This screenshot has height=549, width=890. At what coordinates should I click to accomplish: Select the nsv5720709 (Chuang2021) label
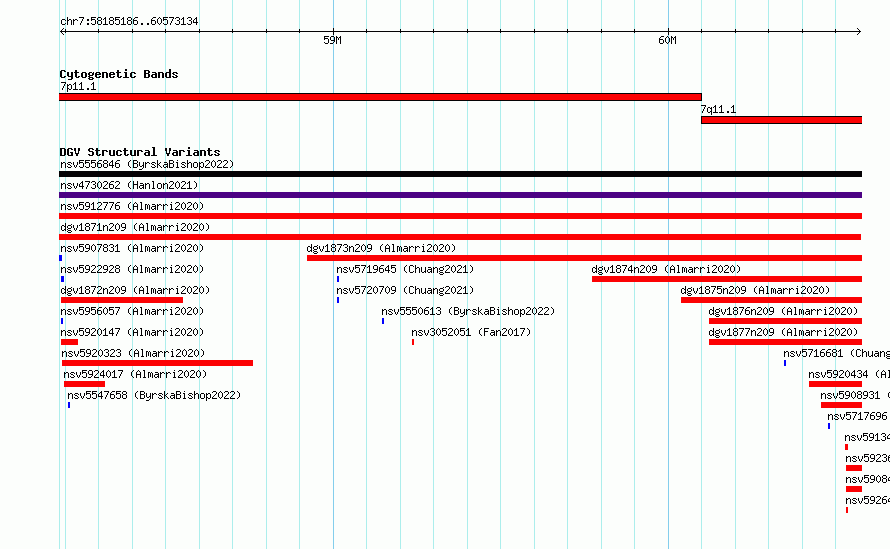405,291
